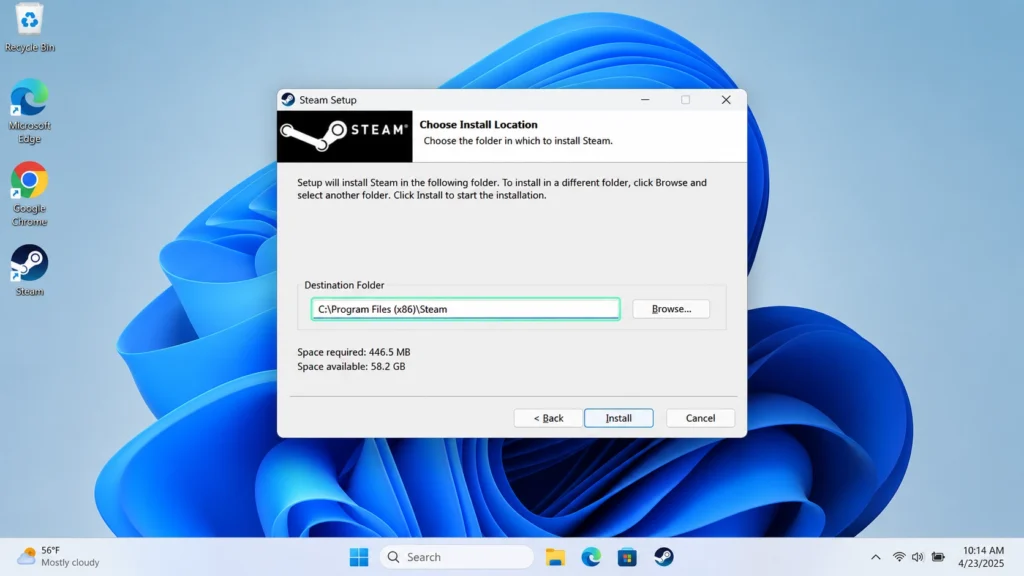Minimize the Steam Setup window

point(645,99)
